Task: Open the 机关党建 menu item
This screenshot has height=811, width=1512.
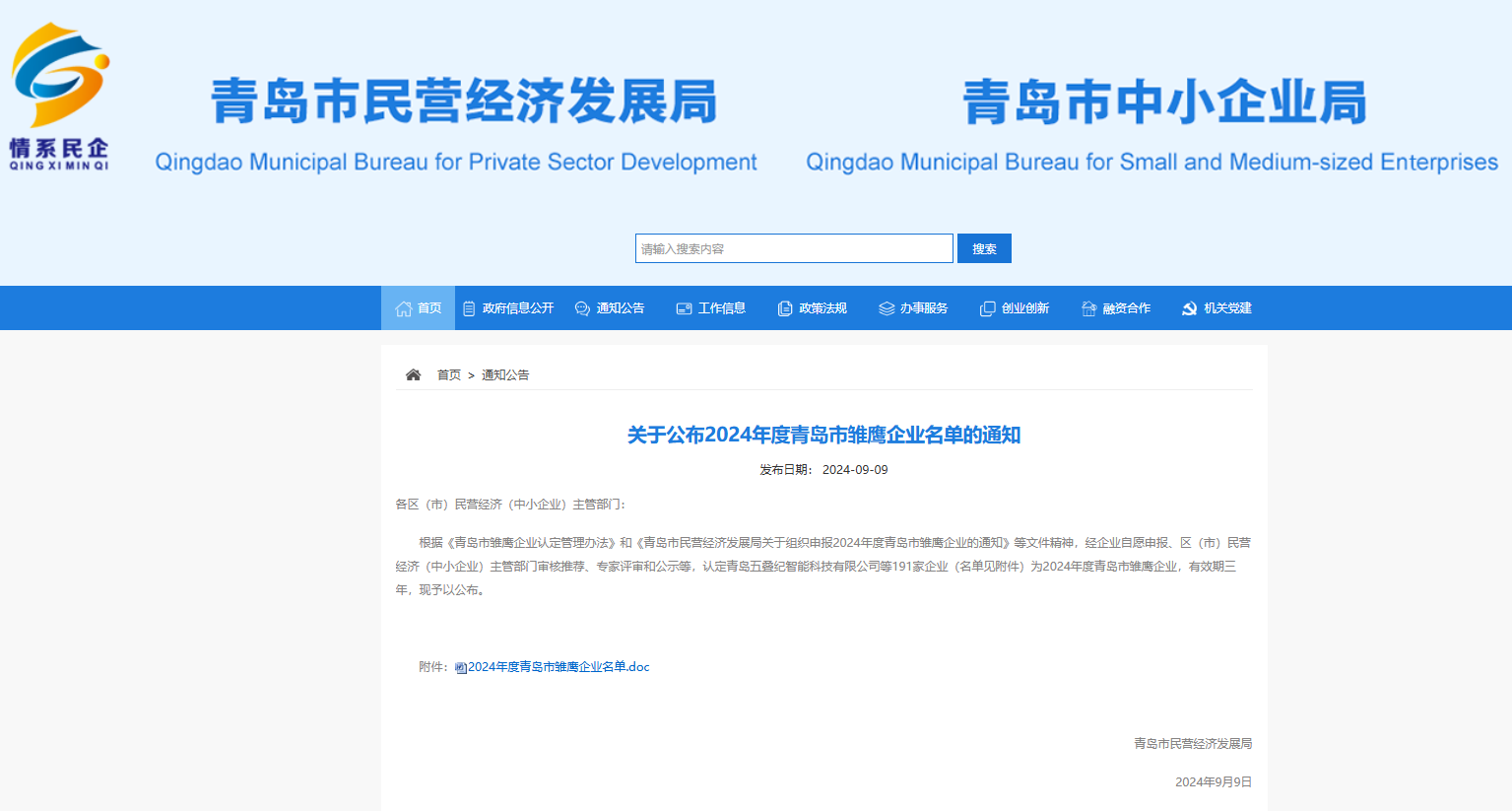Action: click(x=1216, y=308)
